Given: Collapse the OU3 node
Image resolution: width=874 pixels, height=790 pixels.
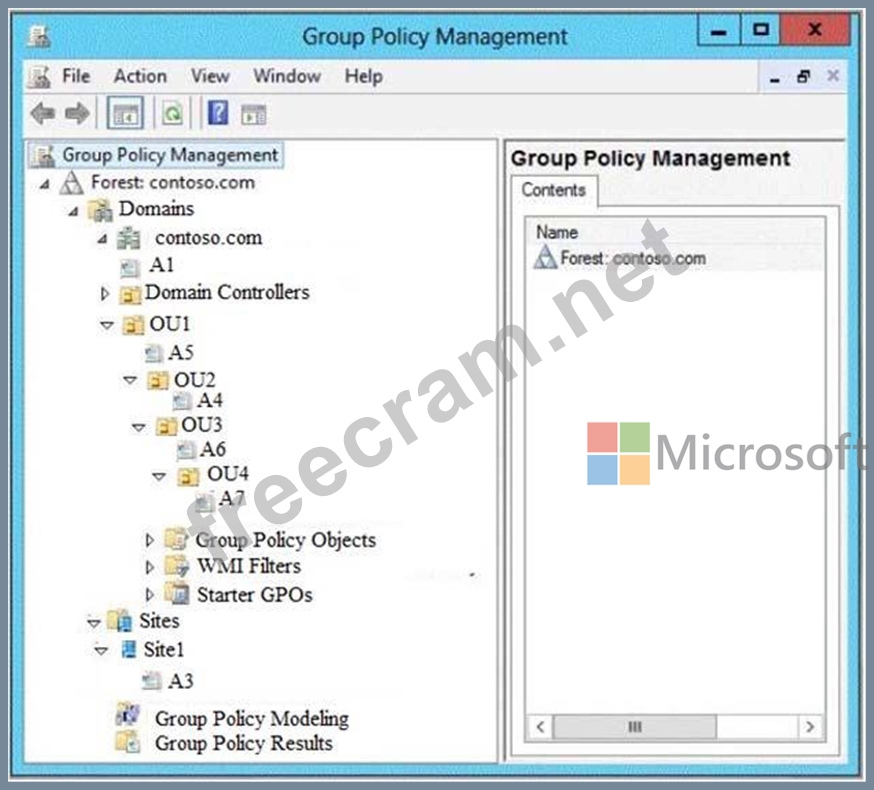Looking at the screenshot, I should [x=139, y=428].
